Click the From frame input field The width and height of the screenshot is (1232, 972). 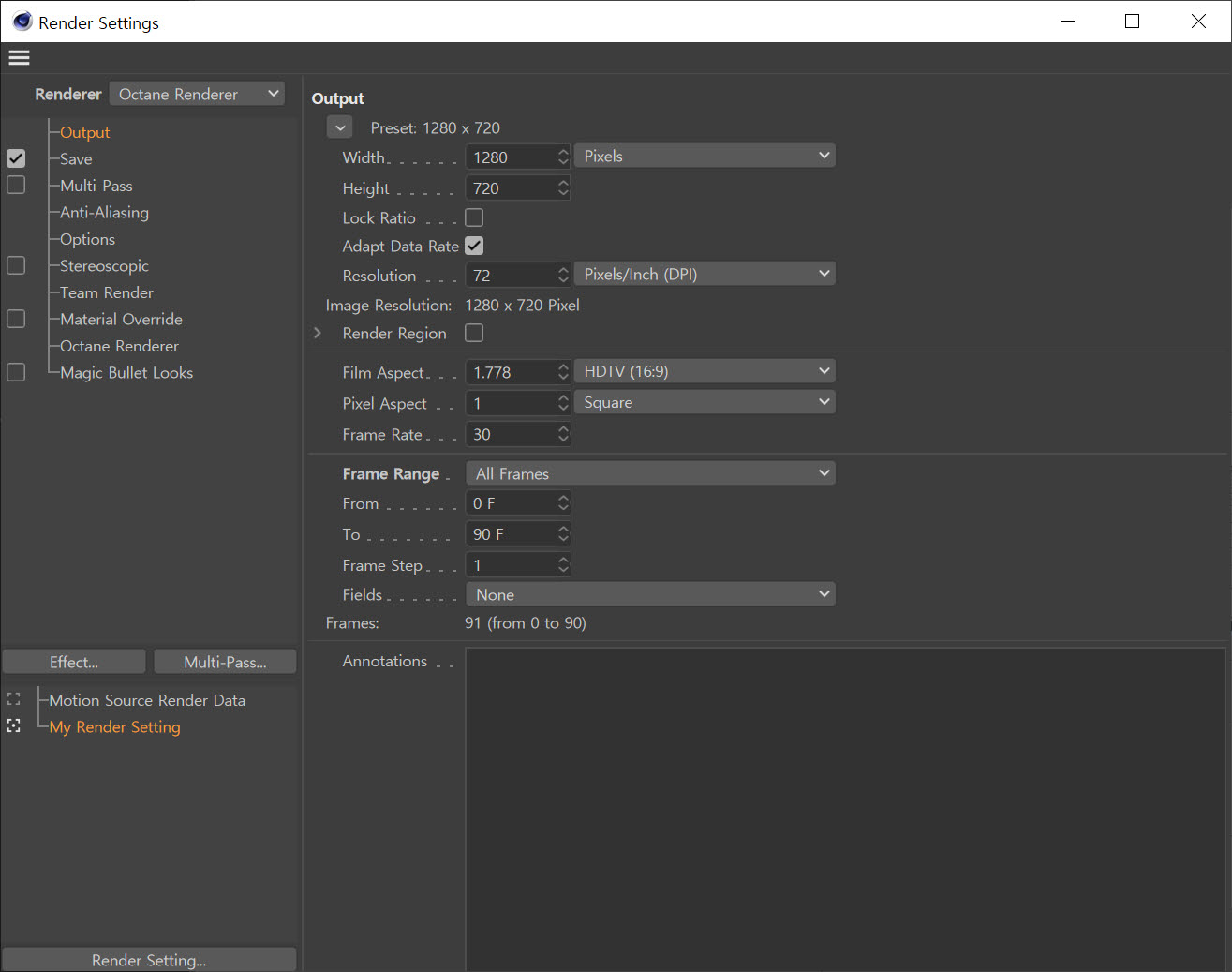click(511, 503)
